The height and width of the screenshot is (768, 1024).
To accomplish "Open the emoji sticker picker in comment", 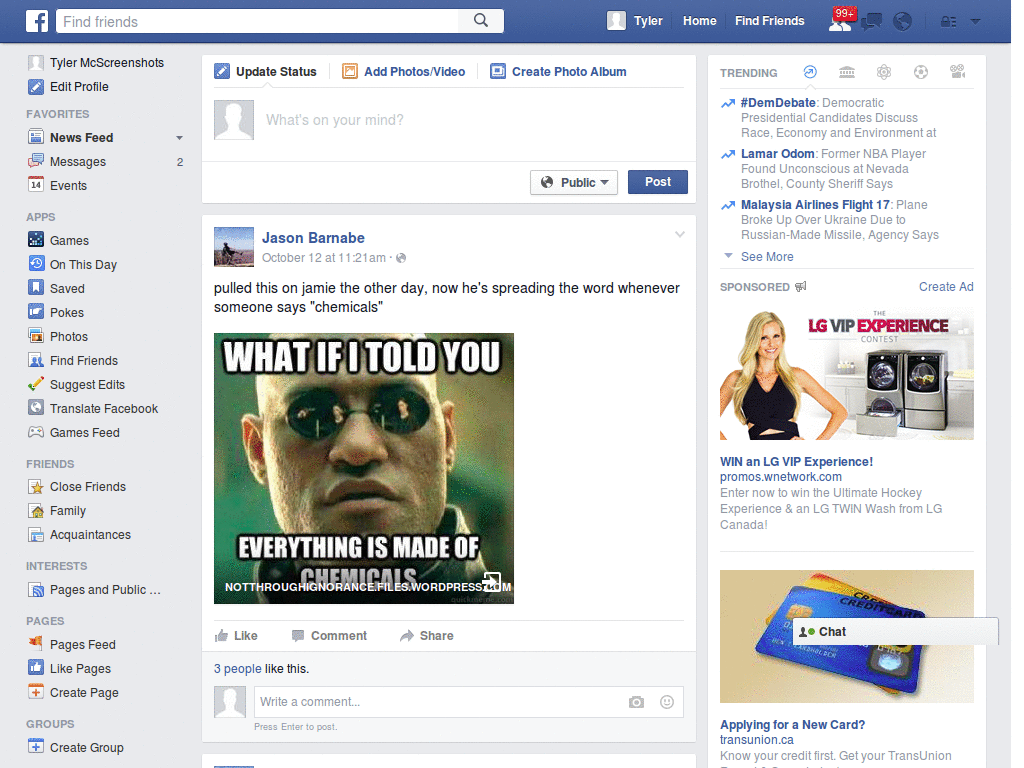I will pos(667,702).
